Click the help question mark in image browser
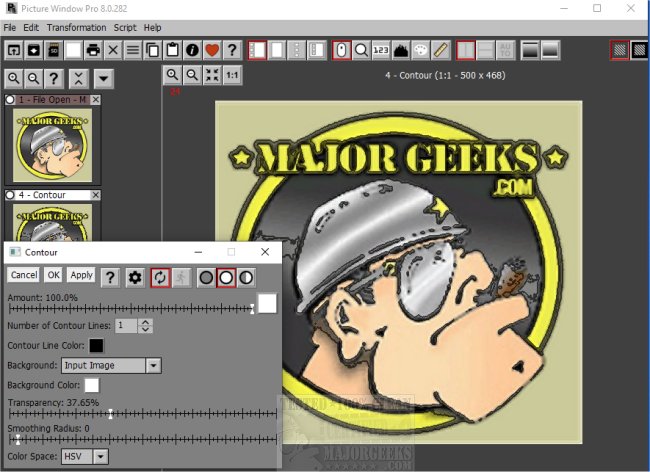 point(54,78)
